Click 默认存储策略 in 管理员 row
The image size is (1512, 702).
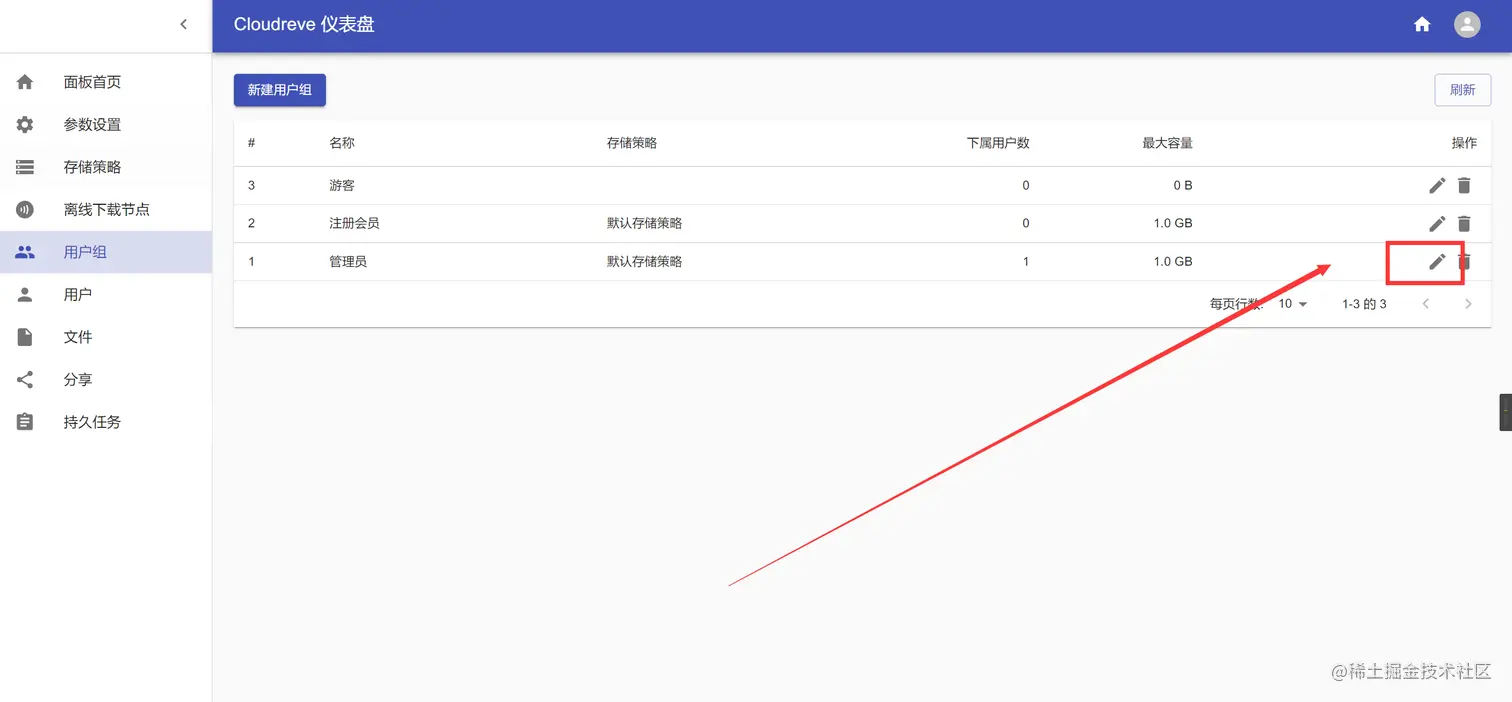[645, 261]
